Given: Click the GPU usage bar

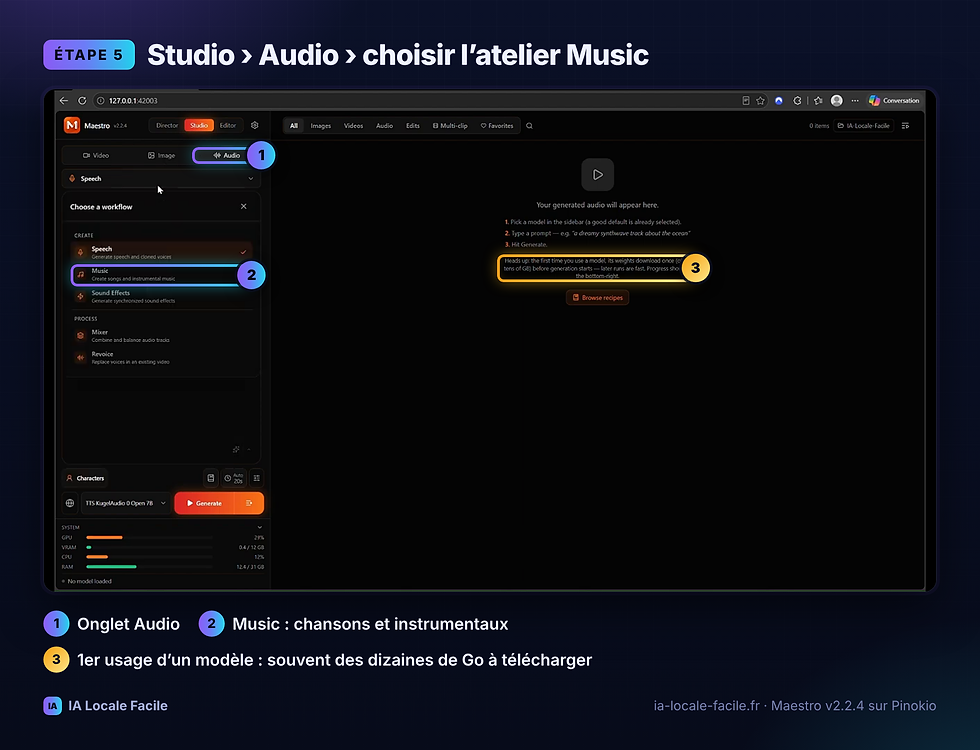Looking at the screenshot, I should (x=149, y=538).
